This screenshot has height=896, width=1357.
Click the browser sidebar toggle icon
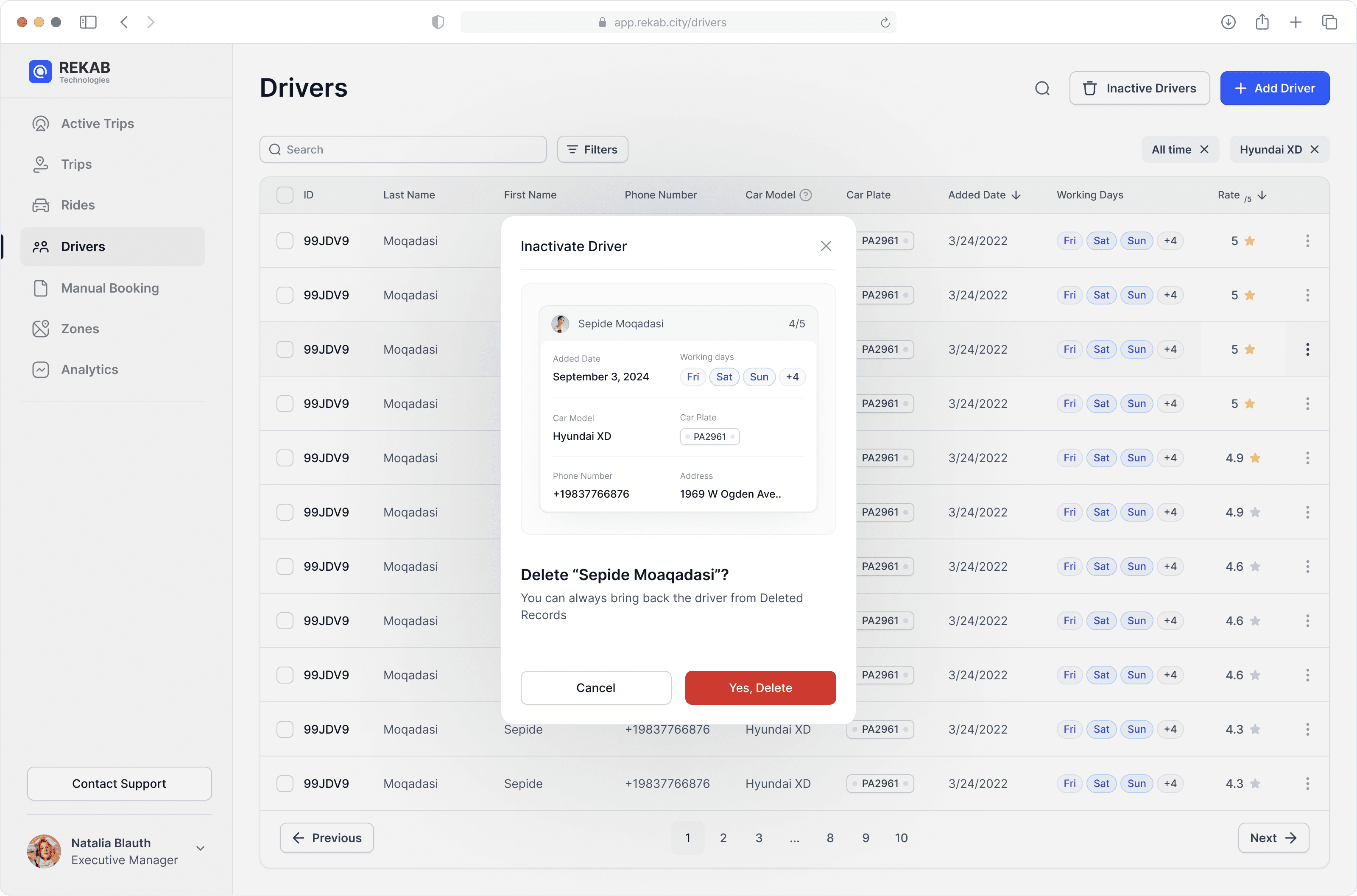pyautogui.click(x=88, y=22)
